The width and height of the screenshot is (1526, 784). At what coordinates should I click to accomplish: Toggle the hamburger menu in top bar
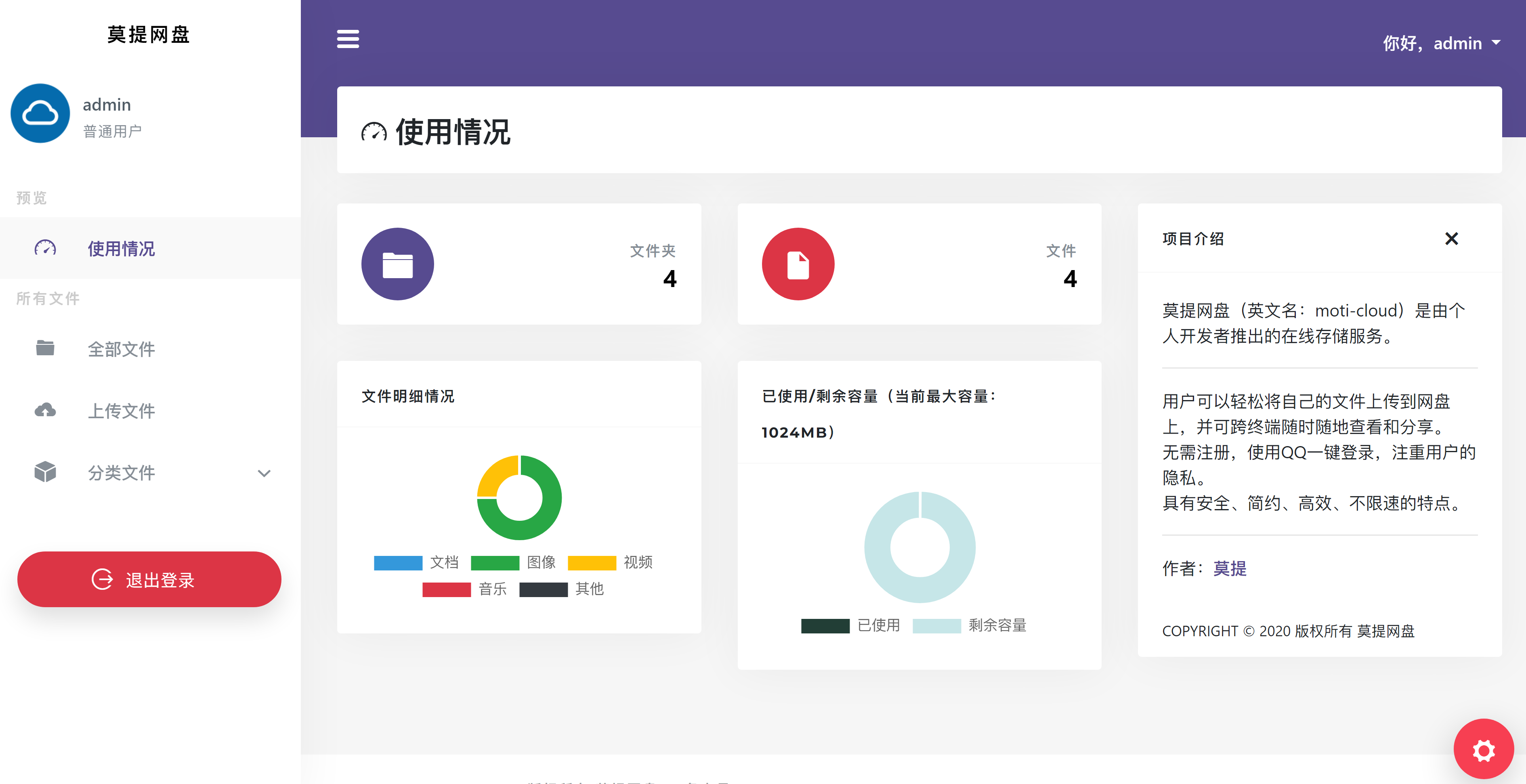point(348,39)
